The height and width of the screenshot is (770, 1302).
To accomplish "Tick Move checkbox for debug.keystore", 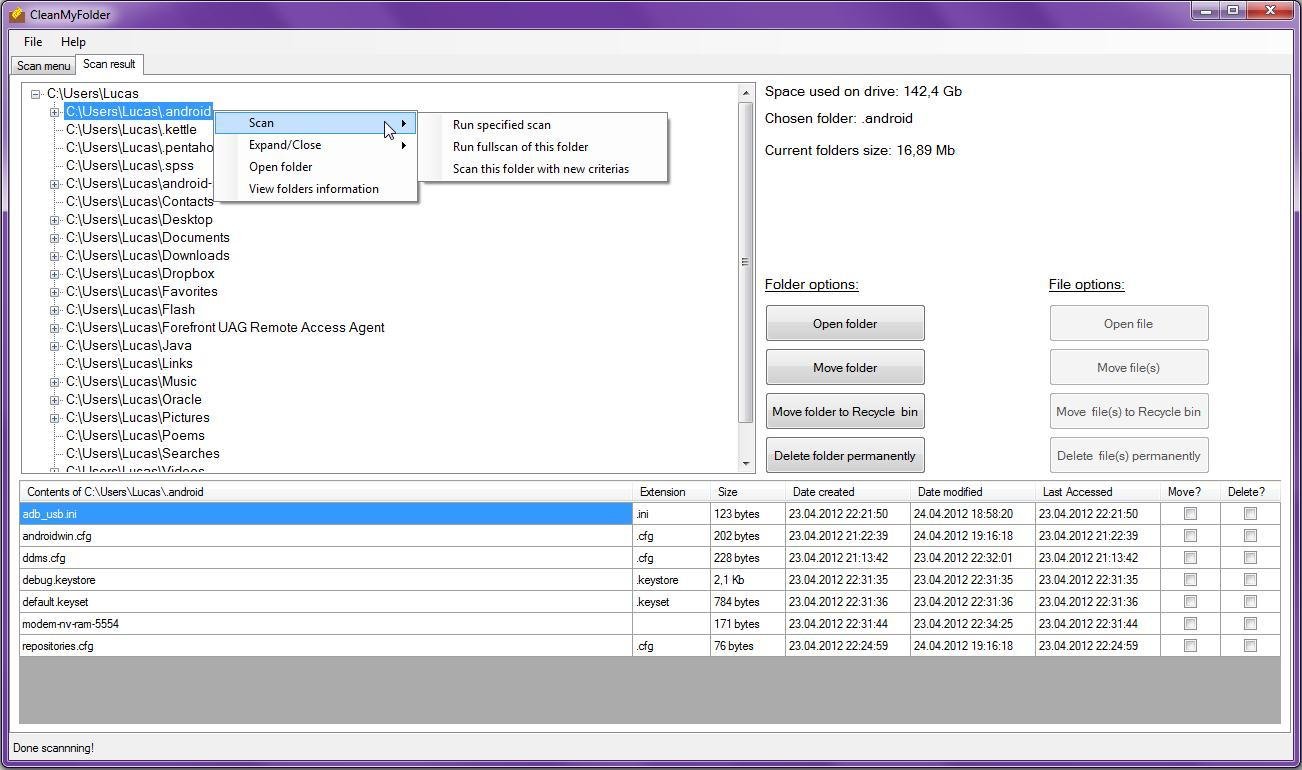I will click(x=1190, y=580).
